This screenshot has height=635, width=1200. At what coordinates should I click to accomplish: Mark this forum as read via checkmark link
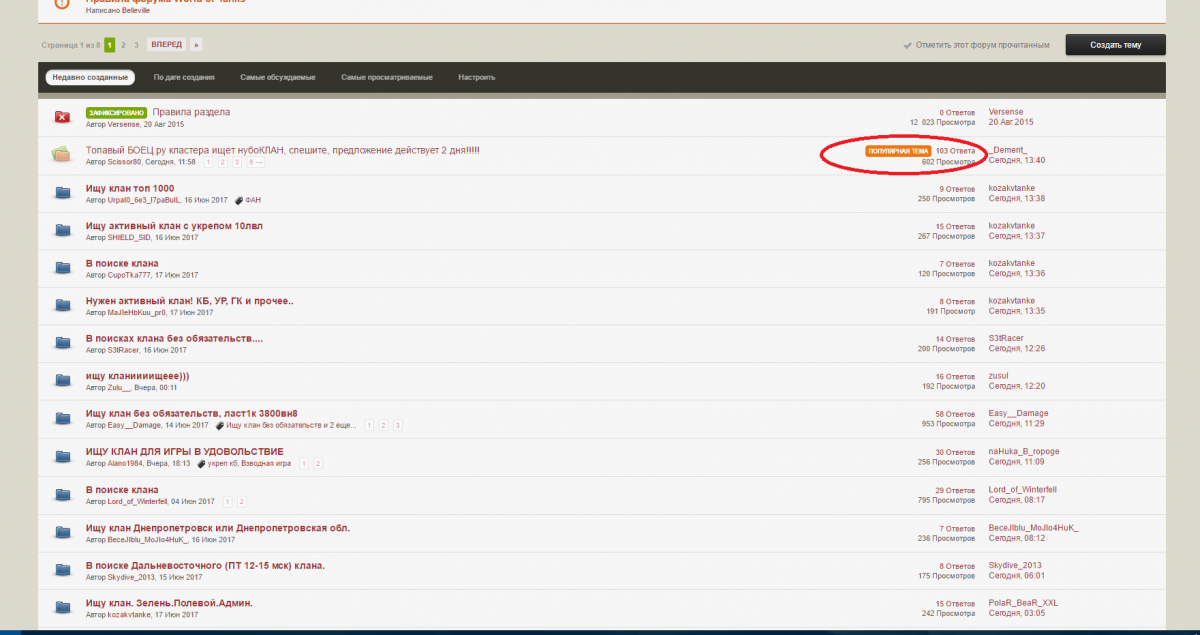976,45
